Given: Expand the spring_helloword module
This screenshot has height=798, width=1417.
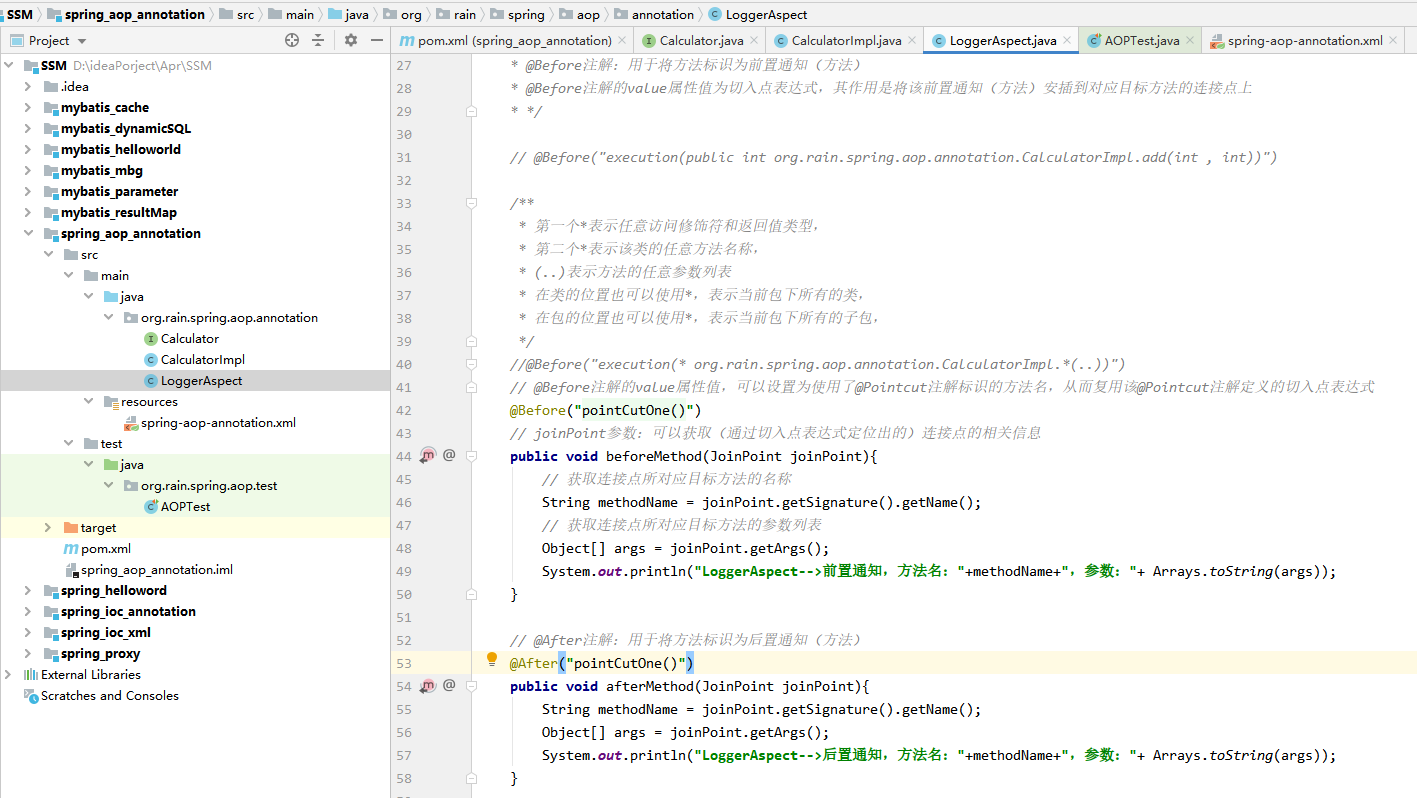Looking at the screenshot, I should coord(29,591).
